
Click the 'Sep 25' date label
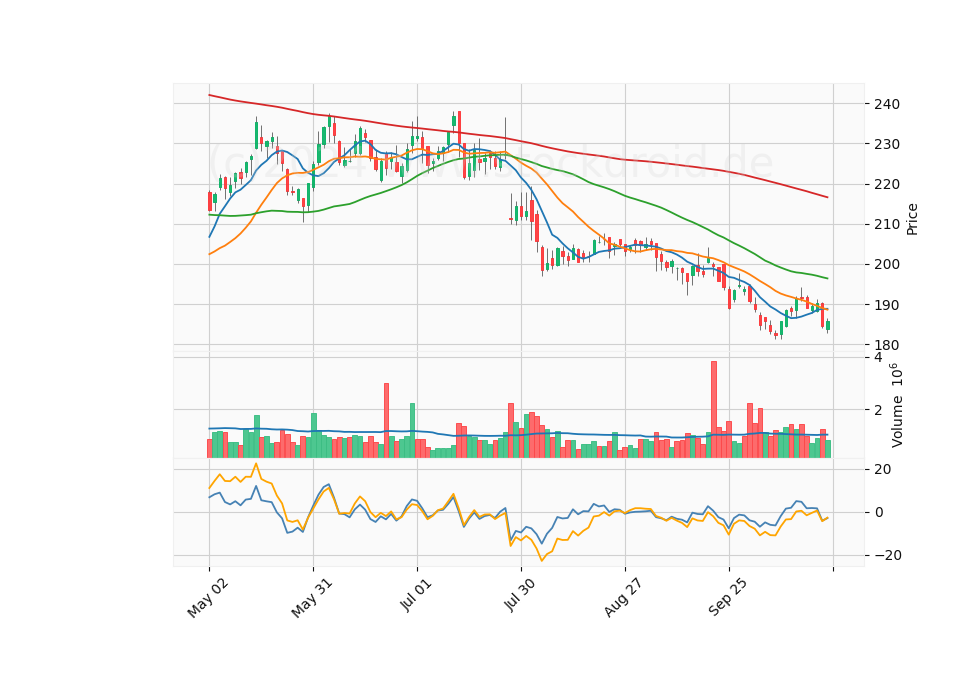click(728, 598)
